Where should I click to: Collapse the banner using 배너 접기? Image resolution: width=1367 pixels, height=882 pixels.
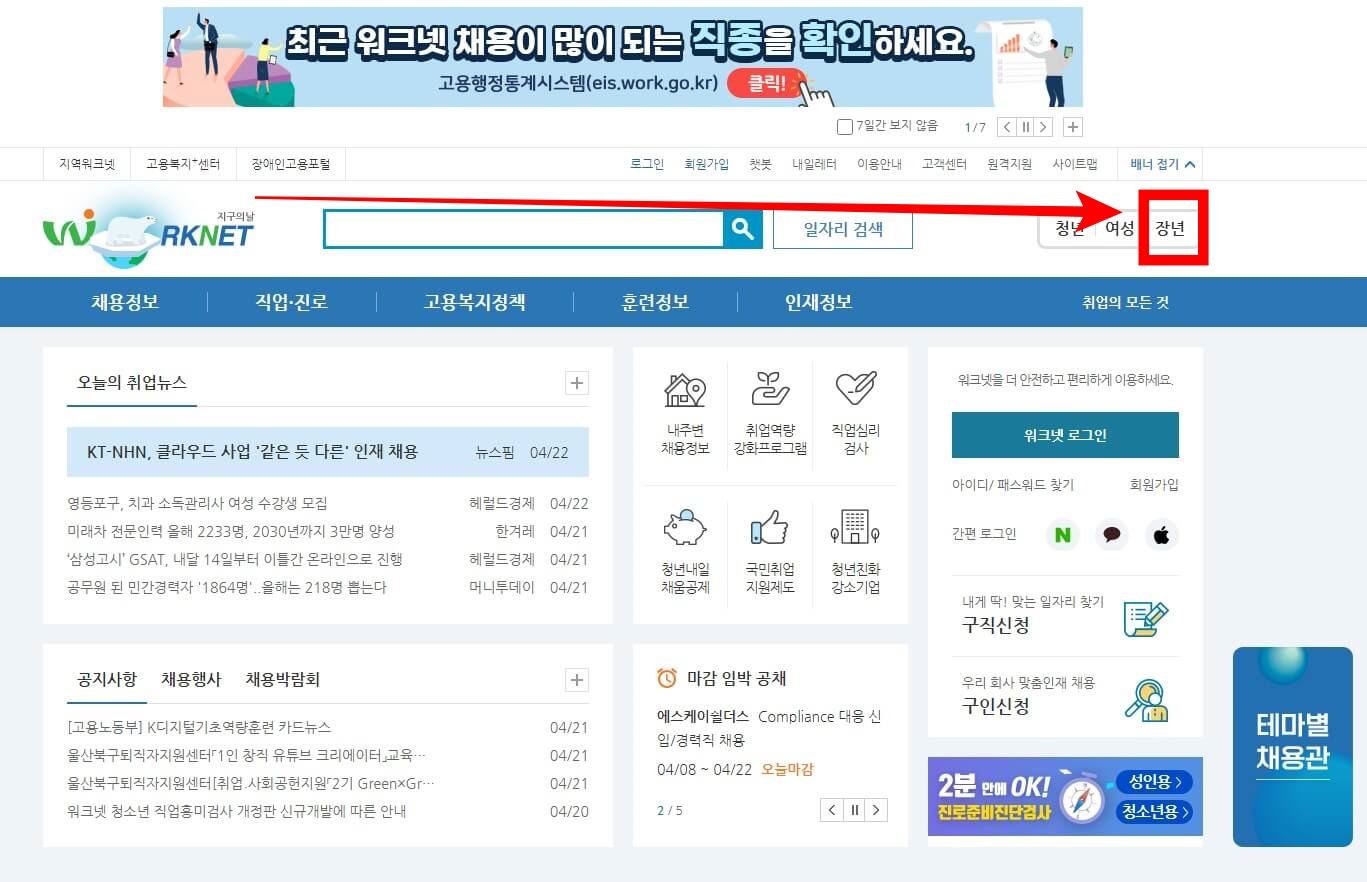[x=1159, y=163]
